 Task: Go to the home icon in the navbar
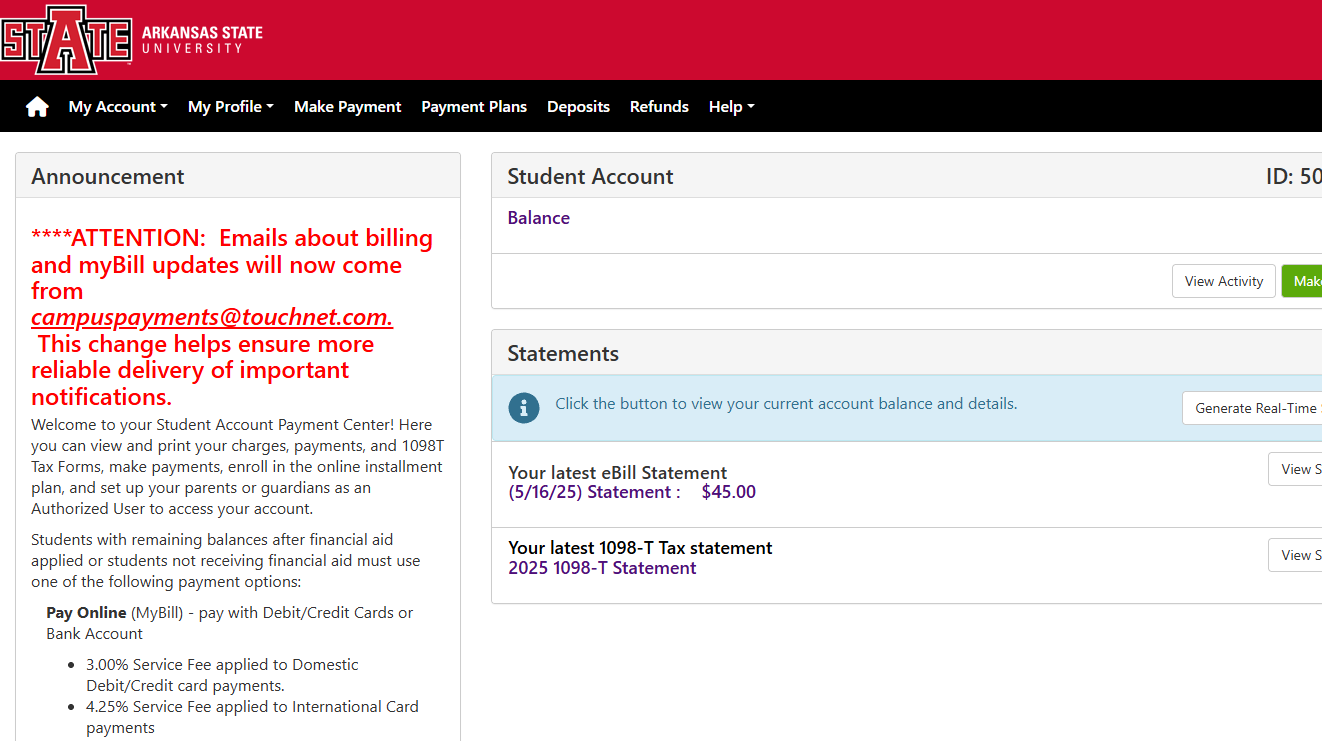click(x=37, y=107)
